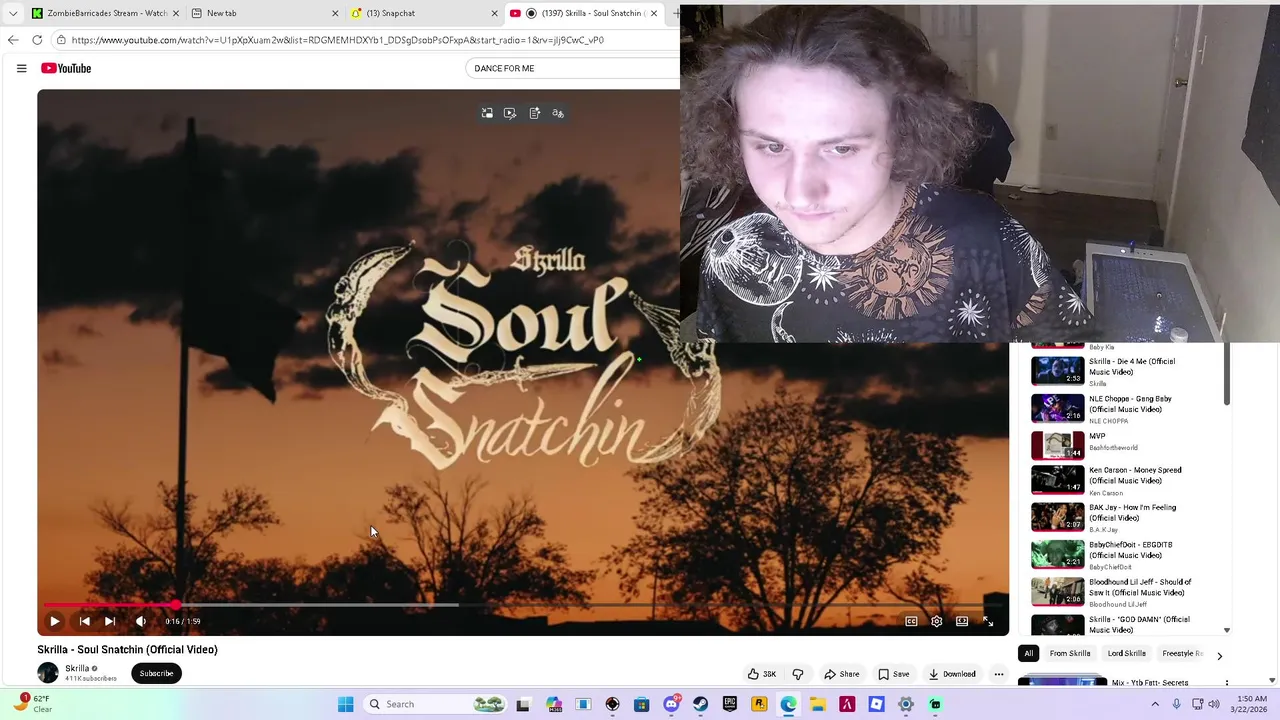Skip to the previous video in the player
Viewport: 1280px width, 720px height.
click(x=85, y=621)
